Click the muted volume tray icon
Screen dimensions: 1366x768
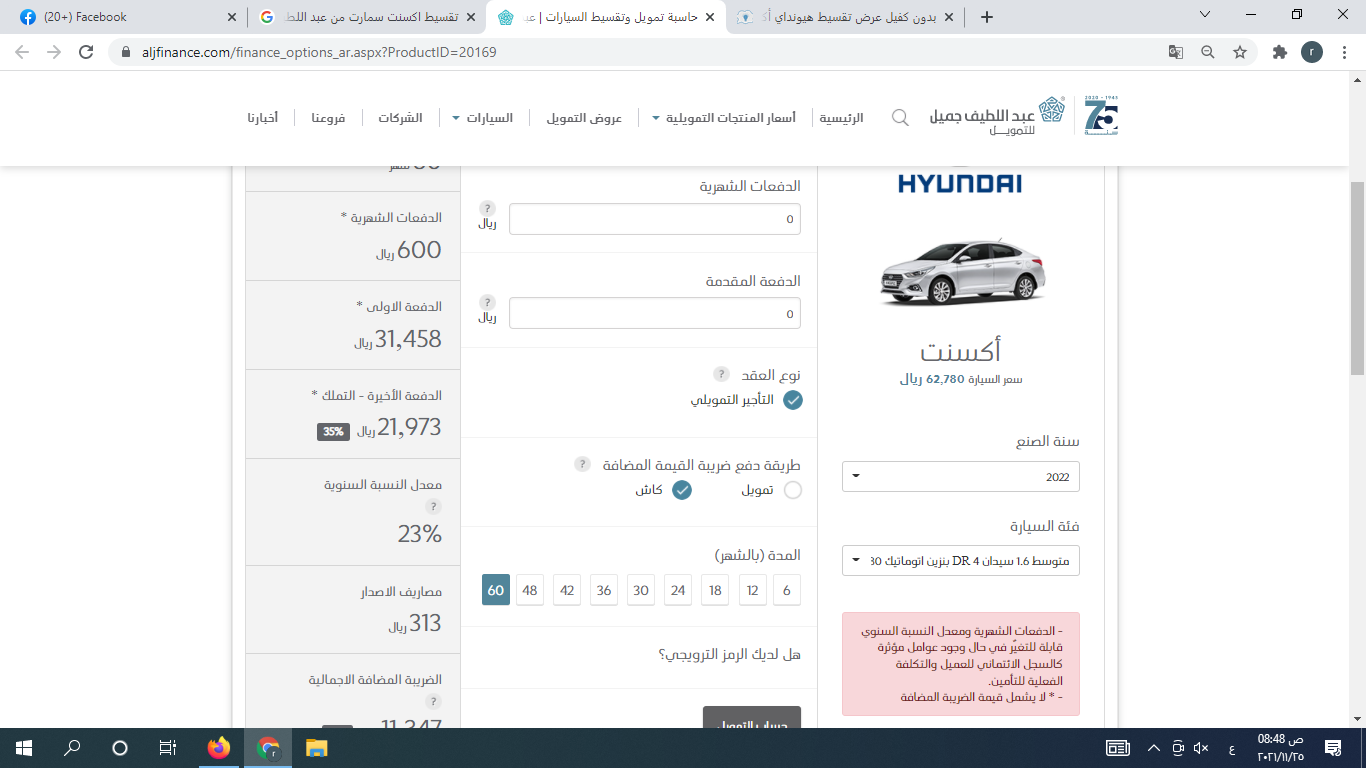(x=1201, y=748)
